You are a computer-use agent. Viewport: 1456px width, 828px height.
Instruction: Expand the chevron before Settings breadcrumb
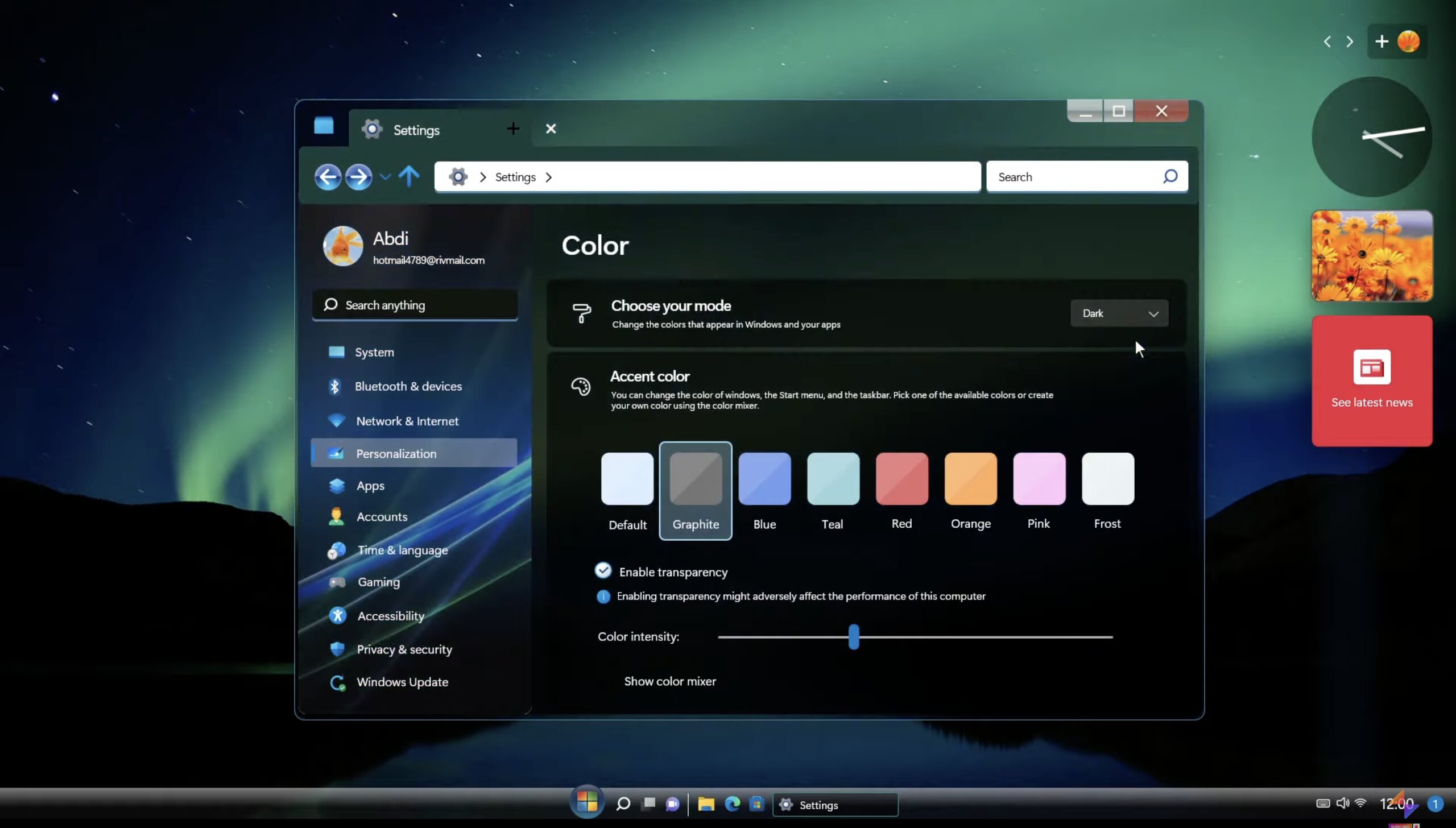click(482, 177)
